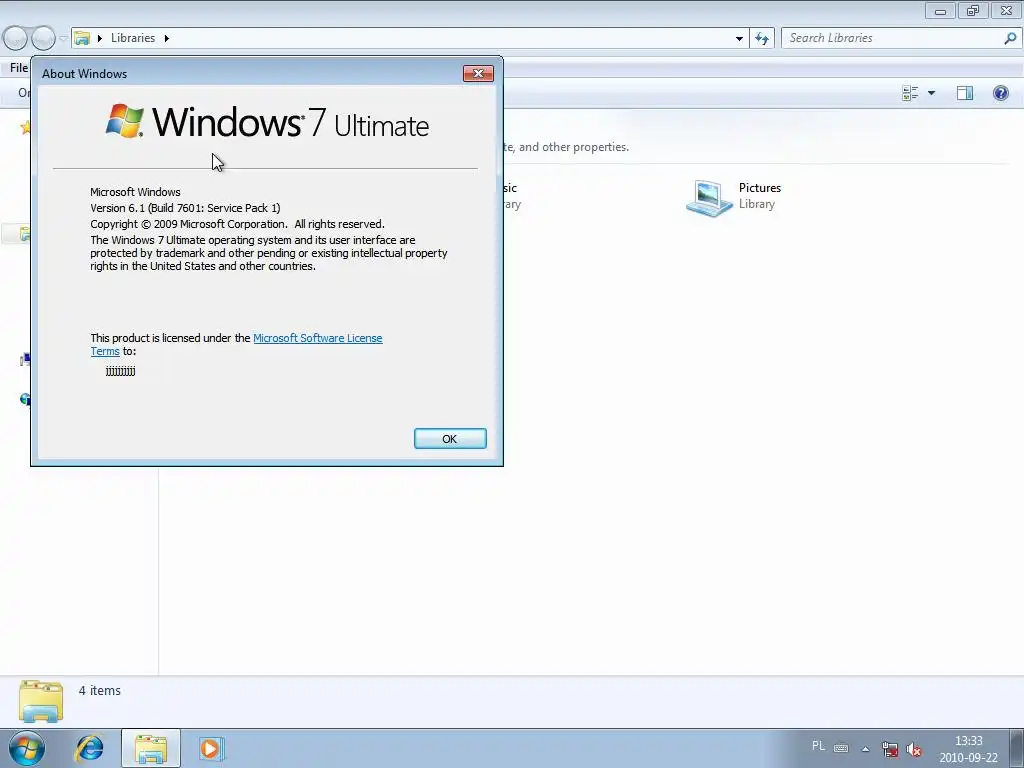Open the Microsoft Software License link
This screenshot has height=768, width=1024.
pos(317,338)
